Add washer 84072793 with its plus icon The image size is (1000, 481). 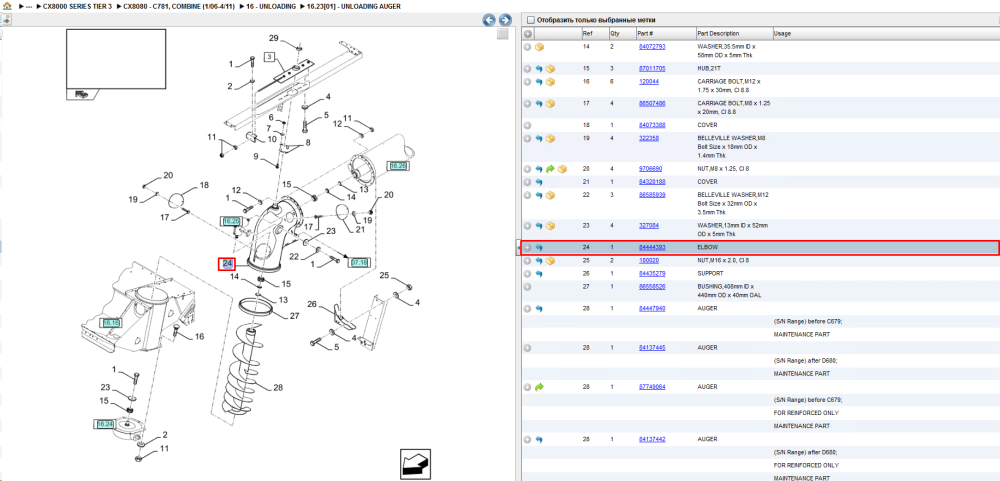(x=527, y=47)
